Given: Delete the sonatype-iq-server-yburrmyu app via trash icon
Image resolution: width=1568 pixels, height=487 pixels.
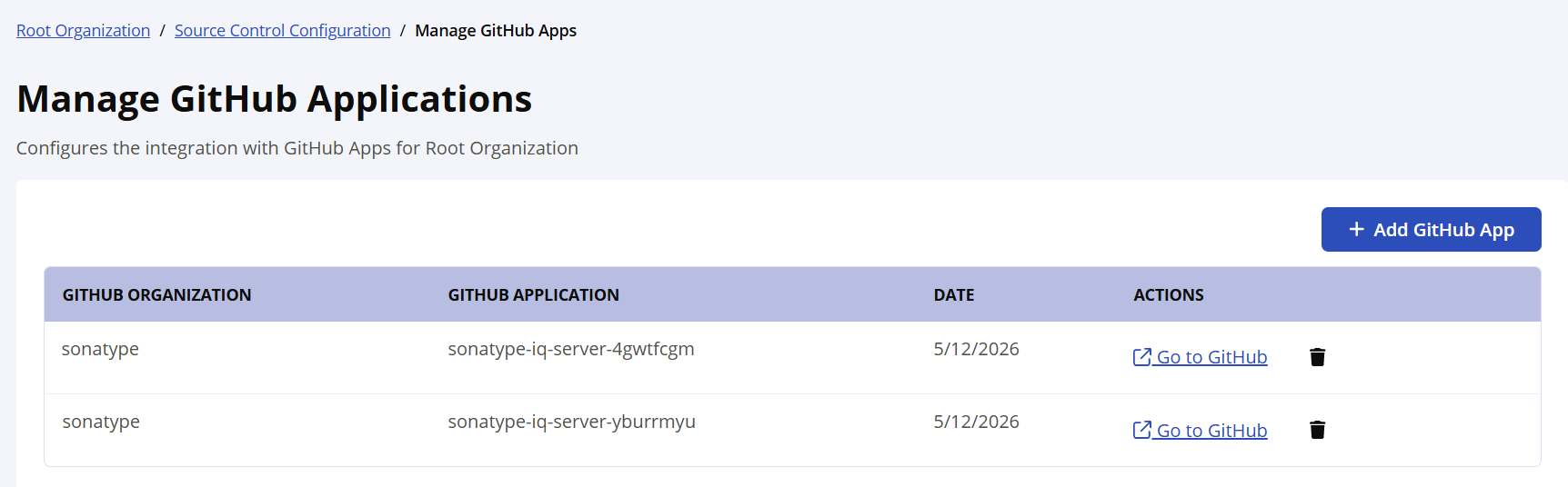Looking at the screenshot, I should (1317, 430).
